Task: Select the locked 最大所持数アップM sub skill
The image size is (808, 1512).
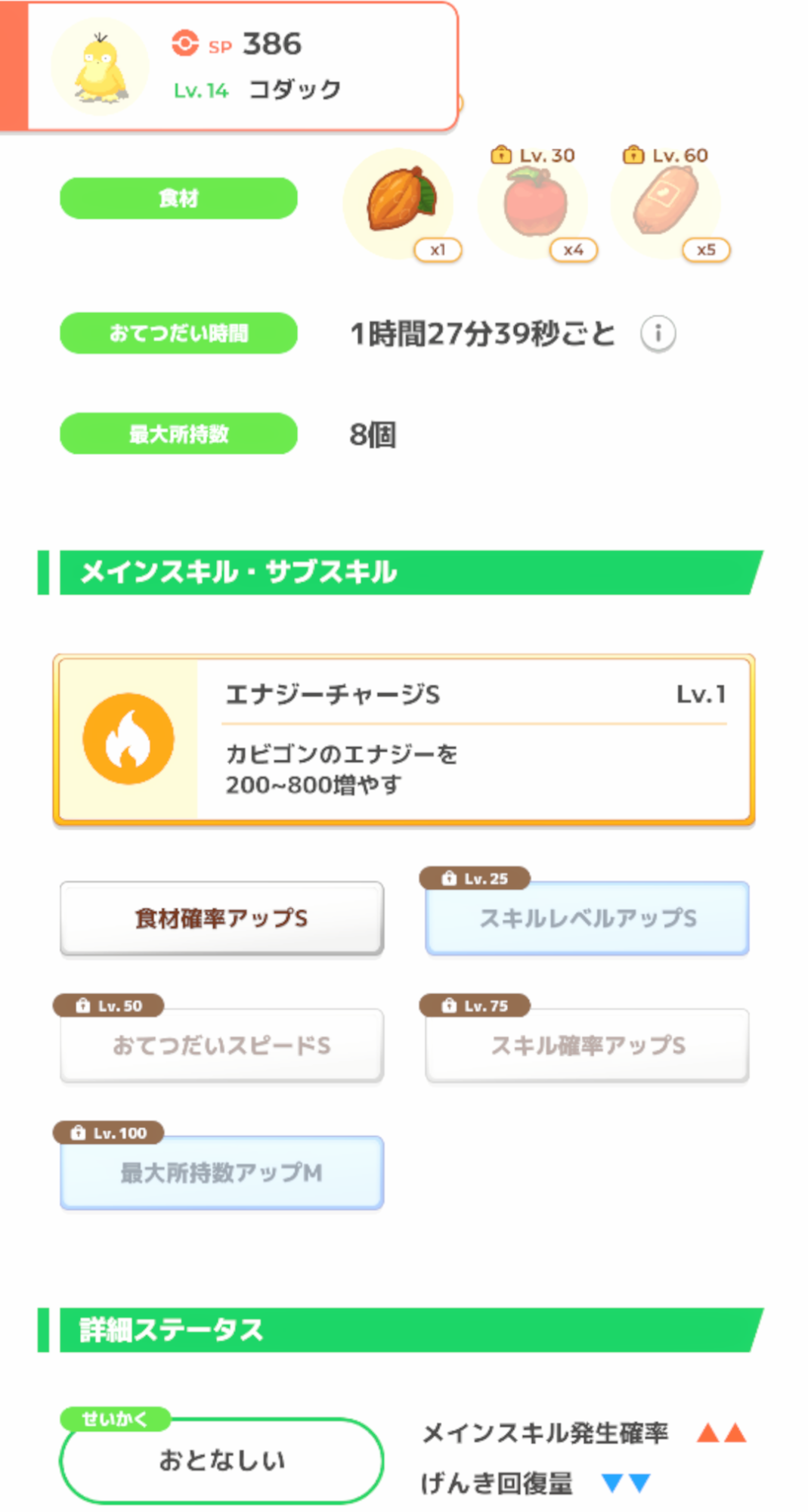Action: pyautogui.click(x=221, y=1173)
